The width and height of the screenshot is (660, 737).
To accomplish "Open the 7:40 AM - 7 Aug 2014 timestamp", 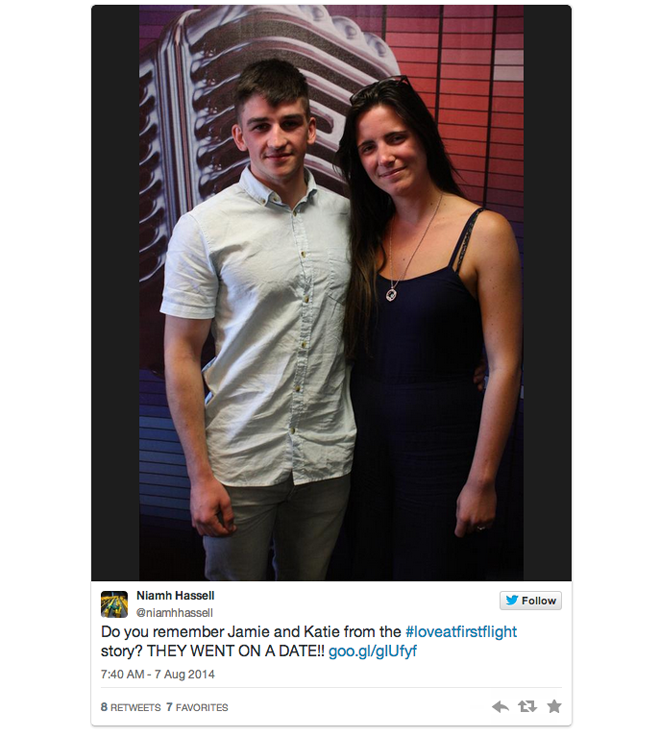I will pos(157,674).
